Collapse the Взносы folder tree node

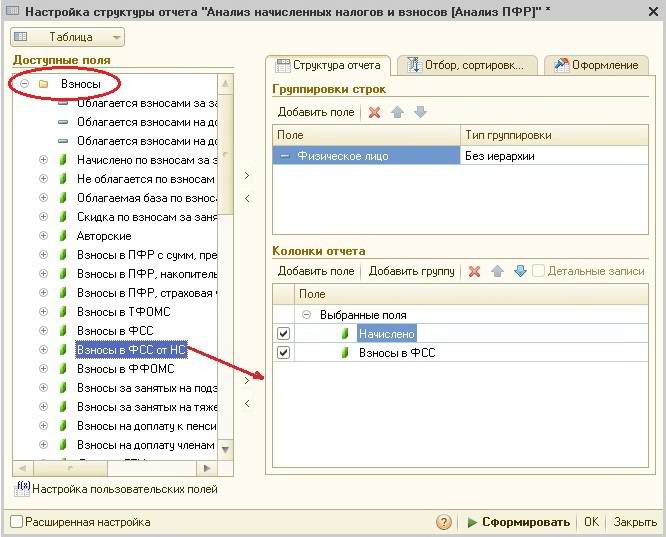[x=25, y=83]
